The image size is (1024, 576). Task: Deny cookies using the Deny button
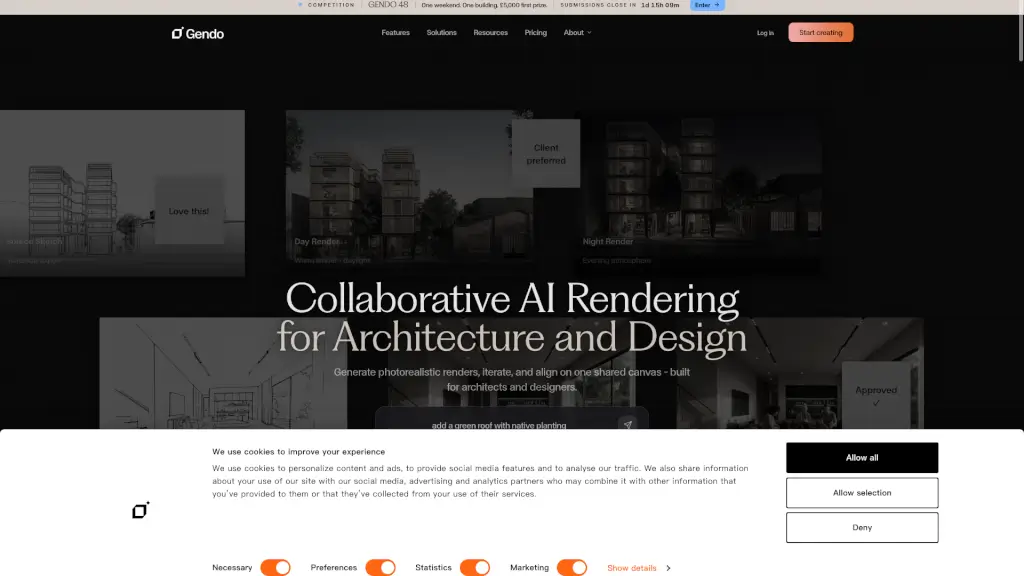click(862, 527)
